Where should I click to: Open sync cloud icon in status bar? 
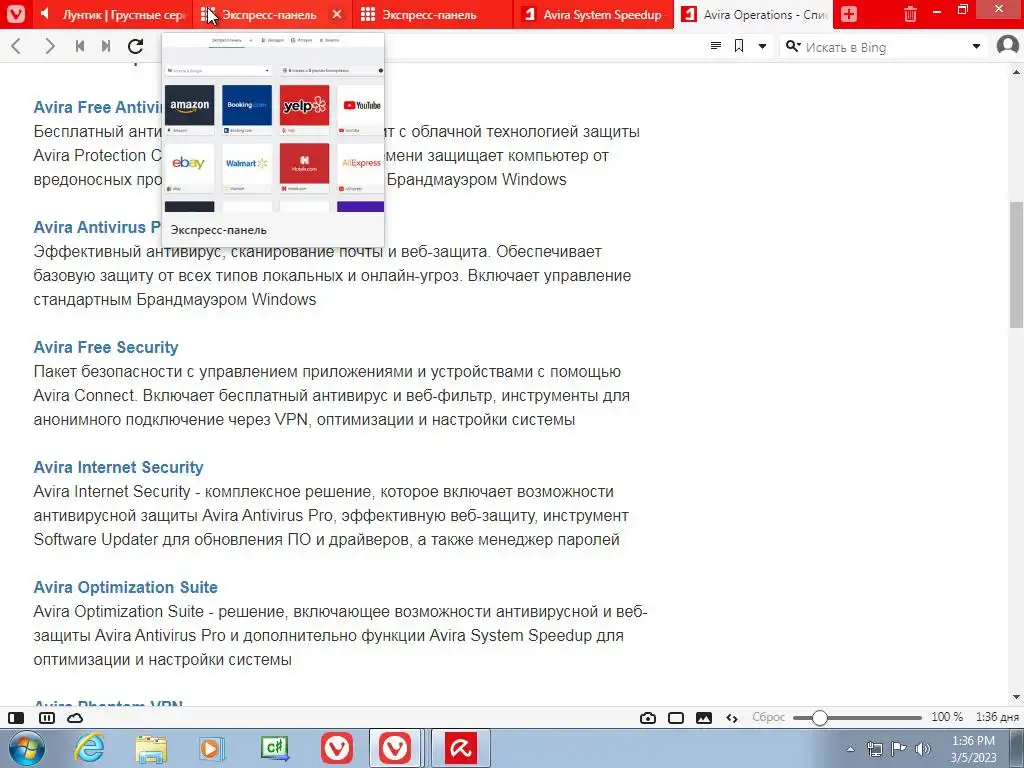75,718
